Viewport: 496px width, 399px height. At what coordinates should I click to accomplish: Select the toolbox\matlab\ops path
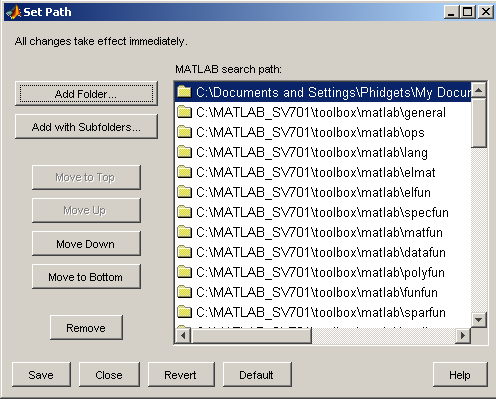click(x=323, y=132)
